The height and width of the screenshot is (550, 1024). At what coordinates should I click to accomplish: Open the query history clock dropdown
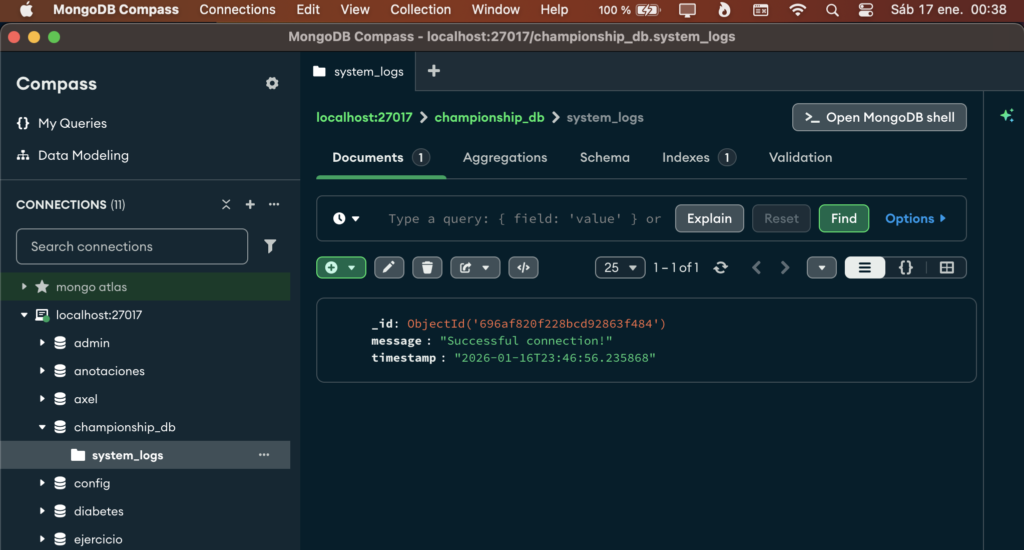click(346, 219)
